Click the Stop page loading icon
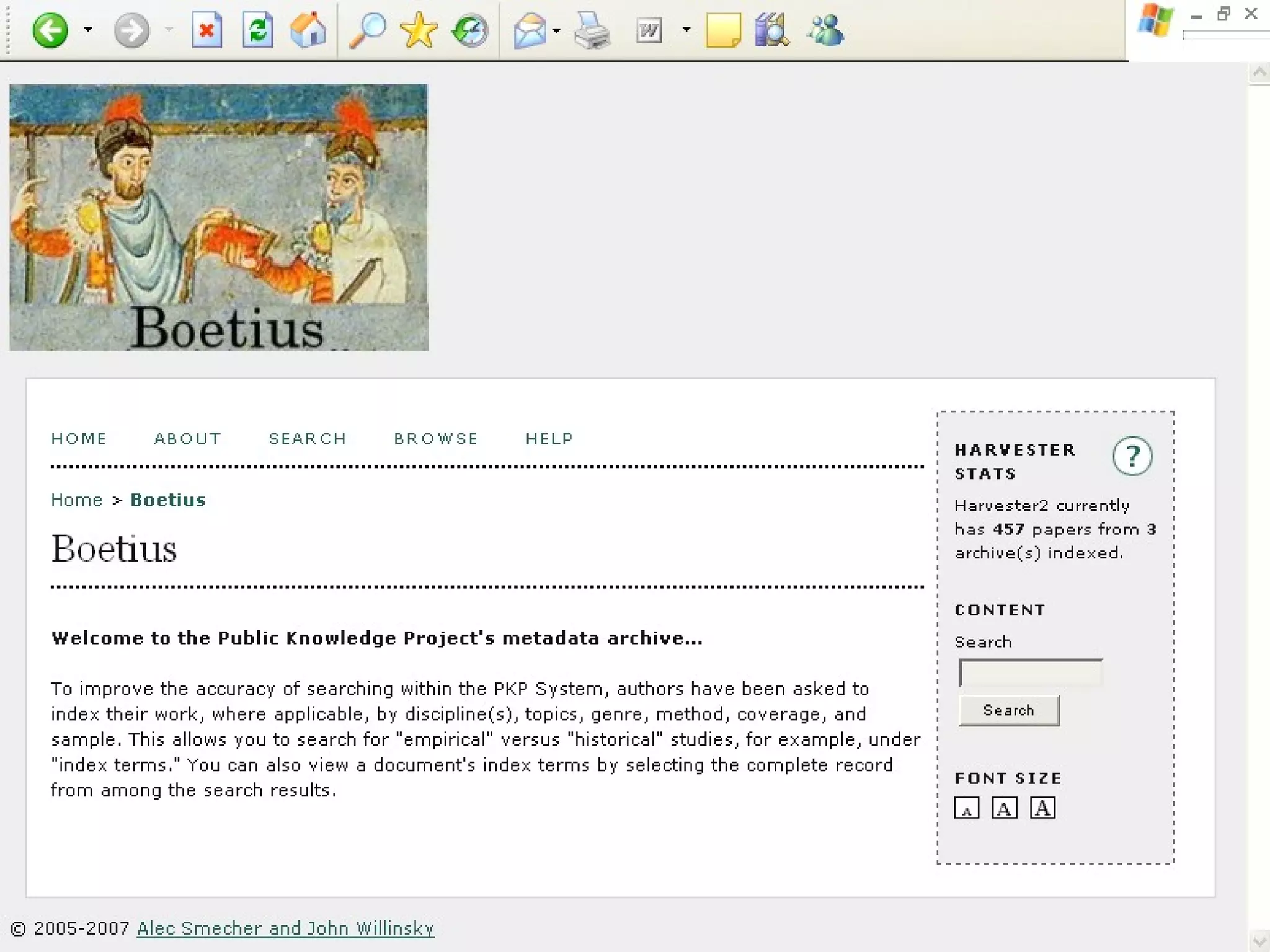The width and height of the screenshot is (1270, 952). coord(206,30)
